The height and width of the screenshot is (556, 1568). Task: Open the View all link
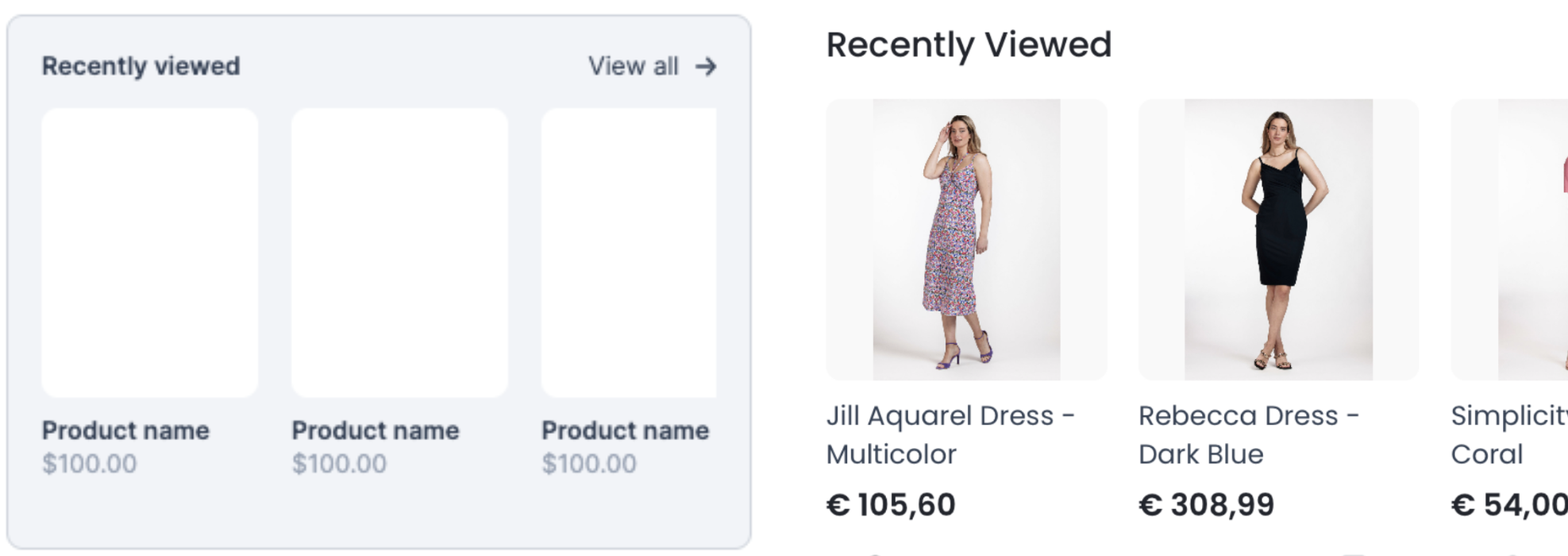click(633, 67)
